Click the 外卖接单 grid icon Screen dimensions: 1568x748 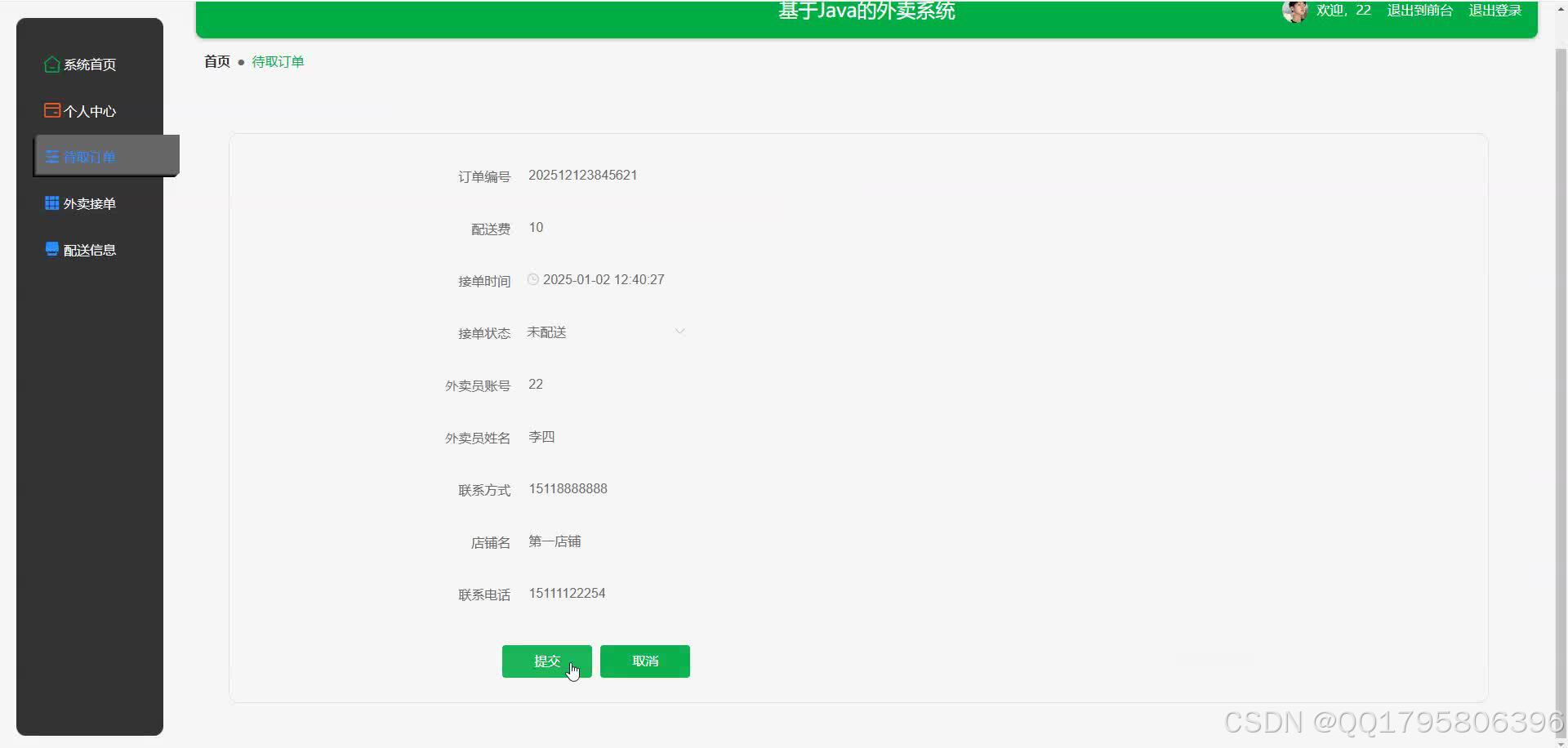51,203
